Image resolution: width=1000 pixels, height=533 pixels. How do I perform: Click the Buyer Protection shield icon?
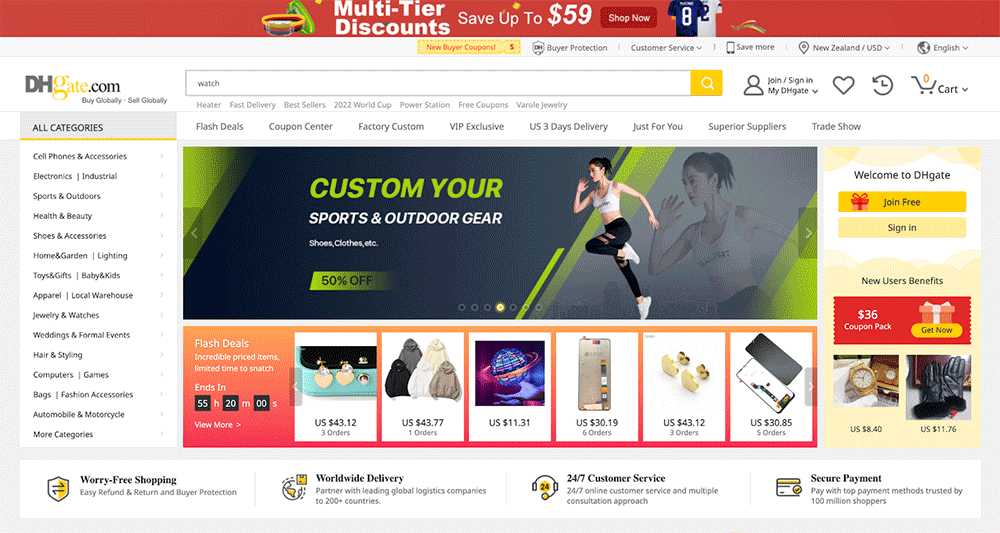click(538, 47)
